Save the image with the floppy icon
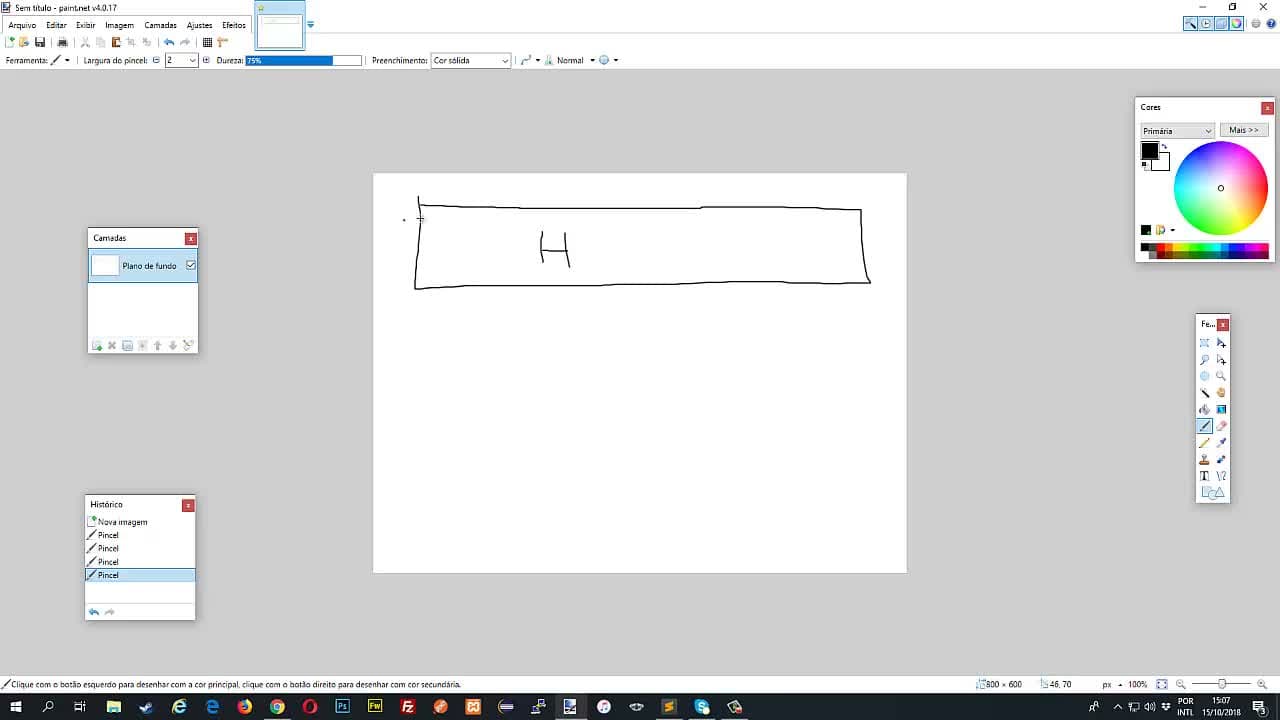 [x=40, y=42]
